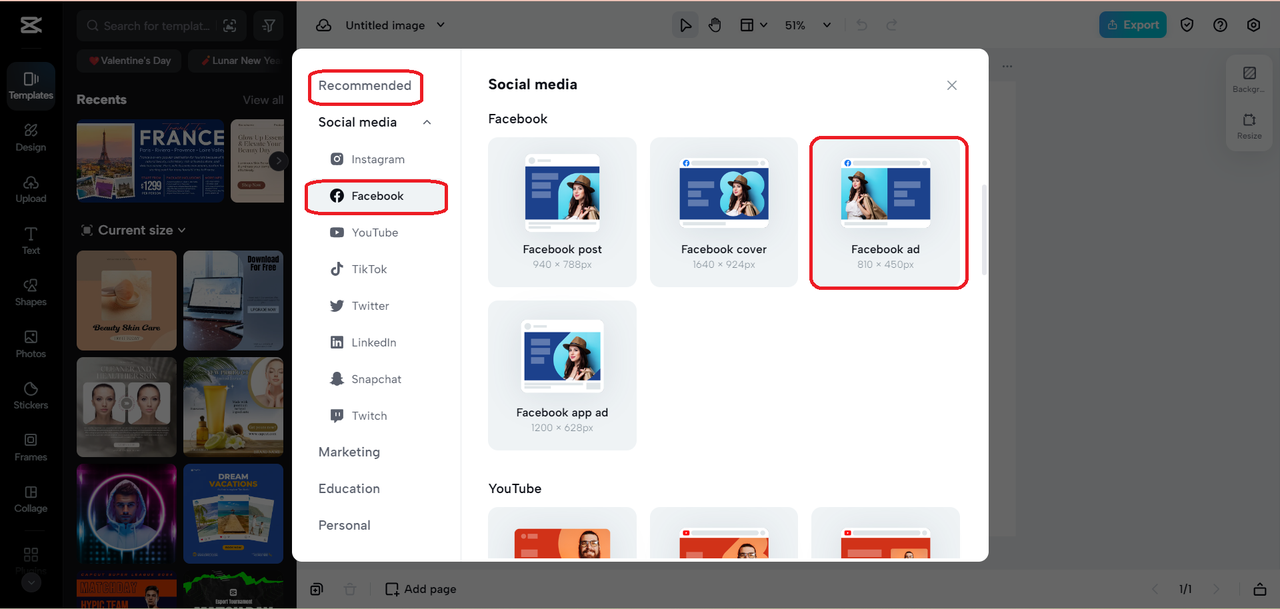
Task: Open the France travel recent template
Action: click(x=150, y=162)
